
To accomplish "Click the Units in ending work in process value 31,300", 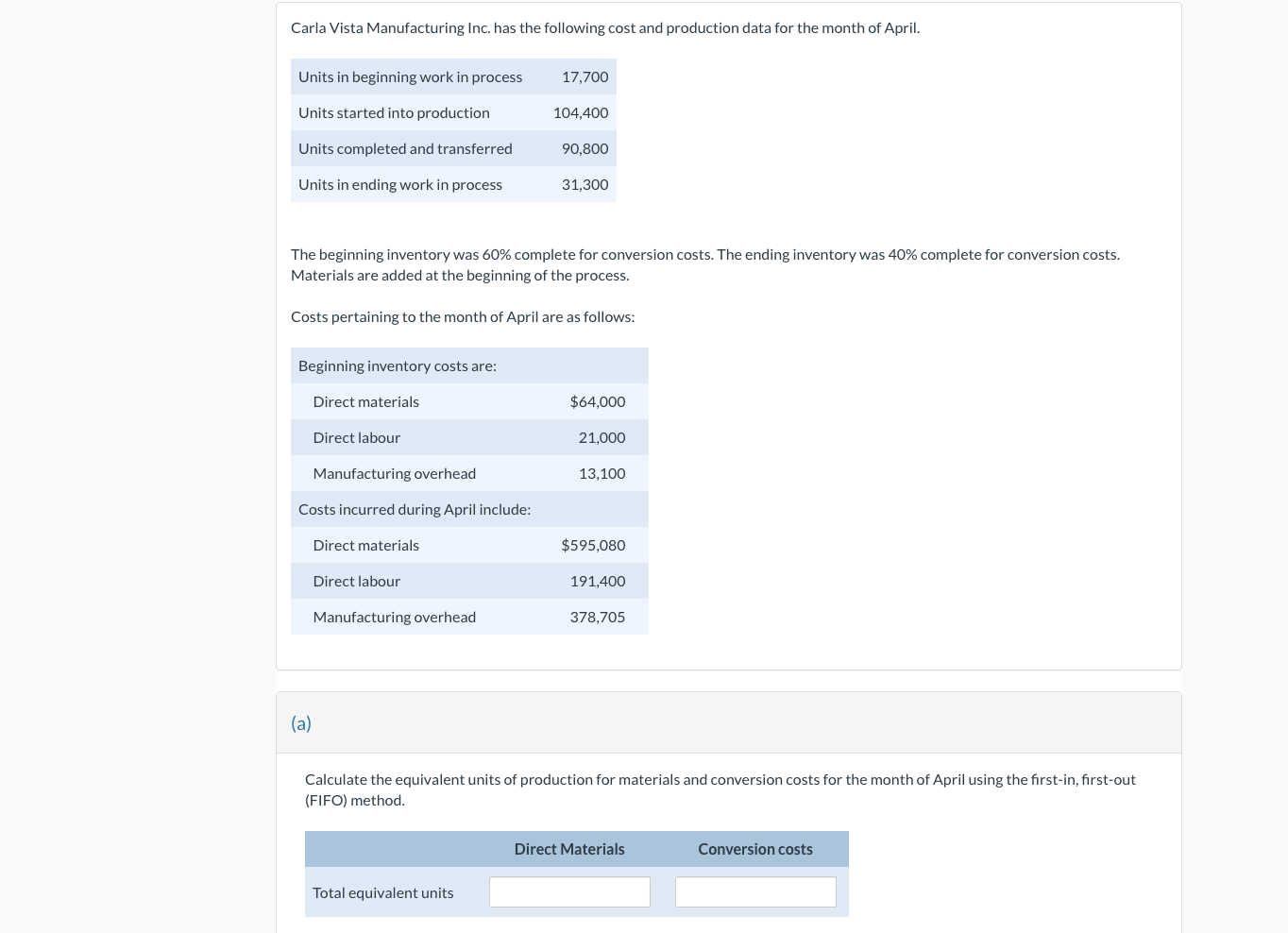I will click(x=585, y=184).
